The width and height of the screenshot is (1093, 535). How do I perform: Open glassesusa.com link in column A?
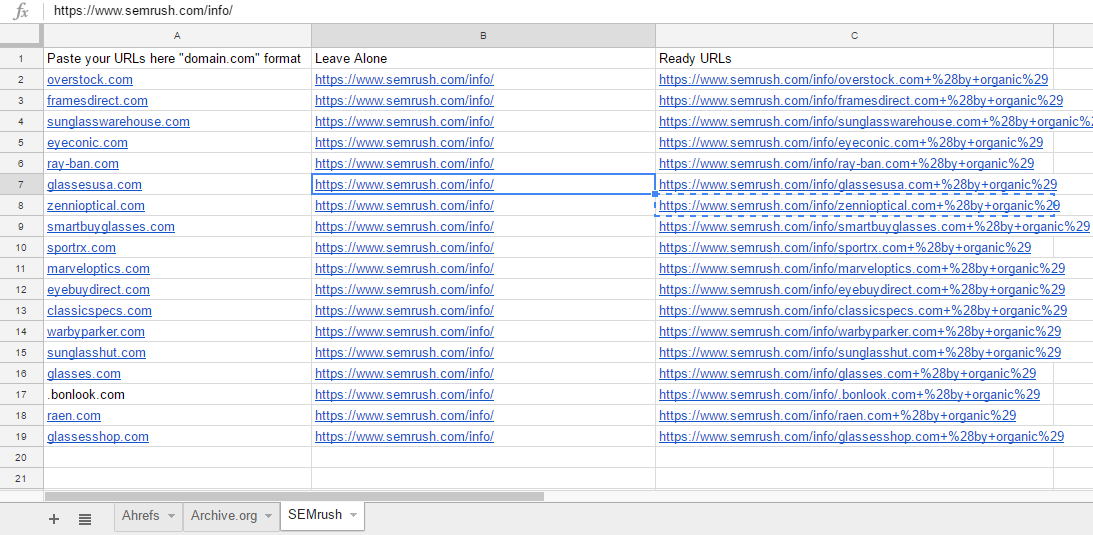pyautogui.click(x=94, y=185)
